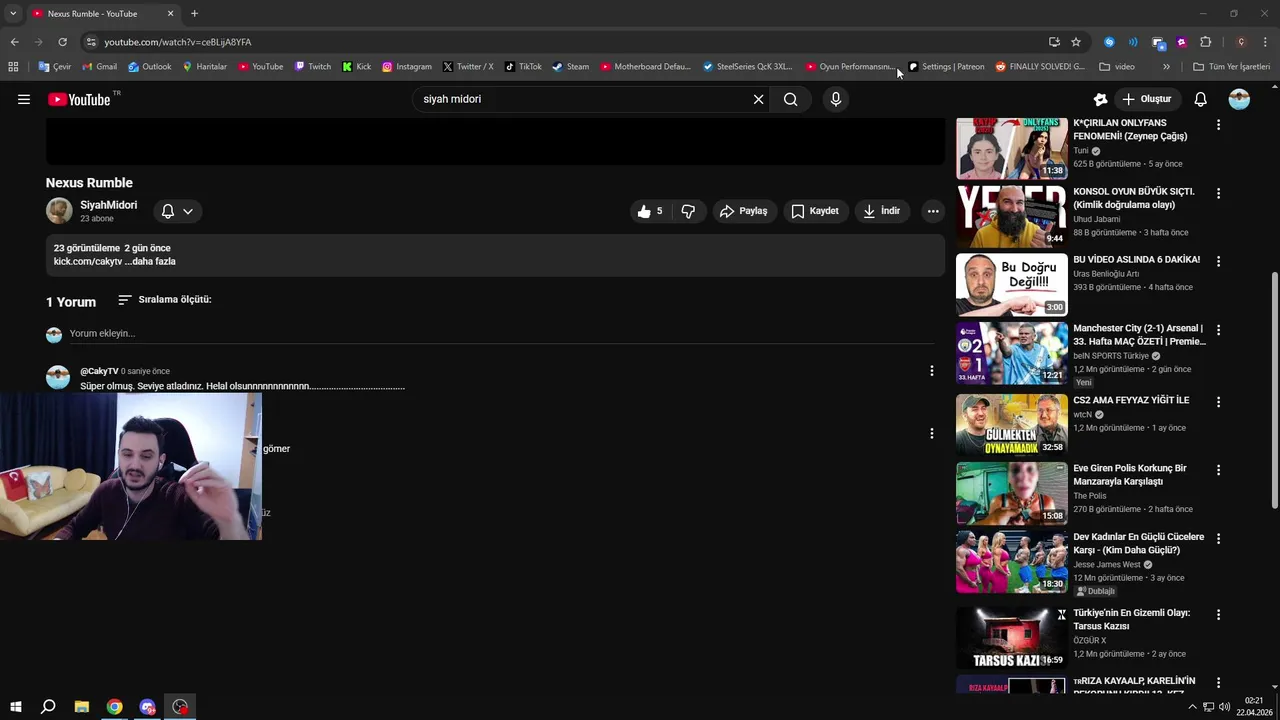Open Kick bookmark
Image resolution: width=1280 pixels, height=720 pixels.
[x=356, y=67]
